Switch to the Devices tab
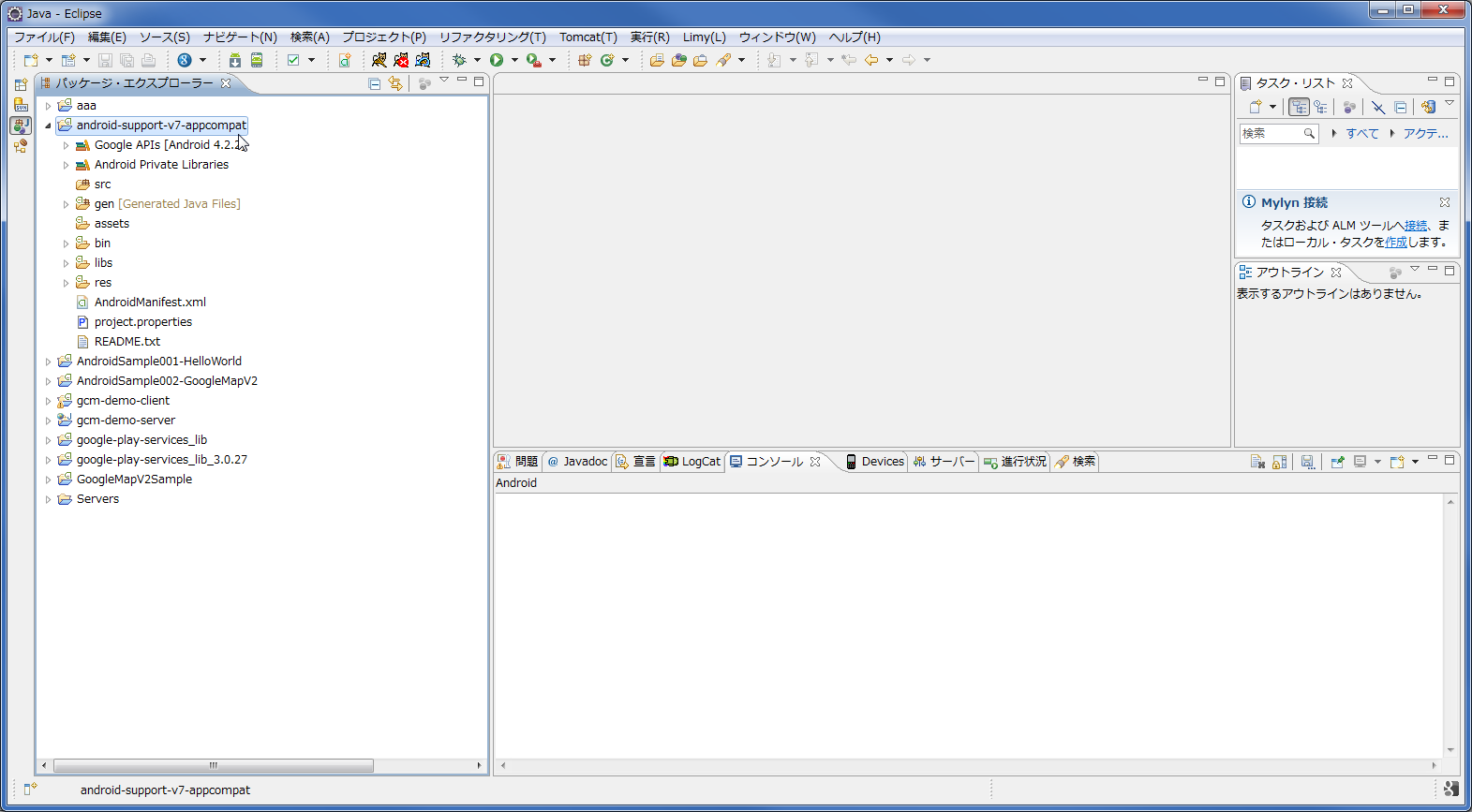This screenshot has width=1472, height=812. coord(875,462)
